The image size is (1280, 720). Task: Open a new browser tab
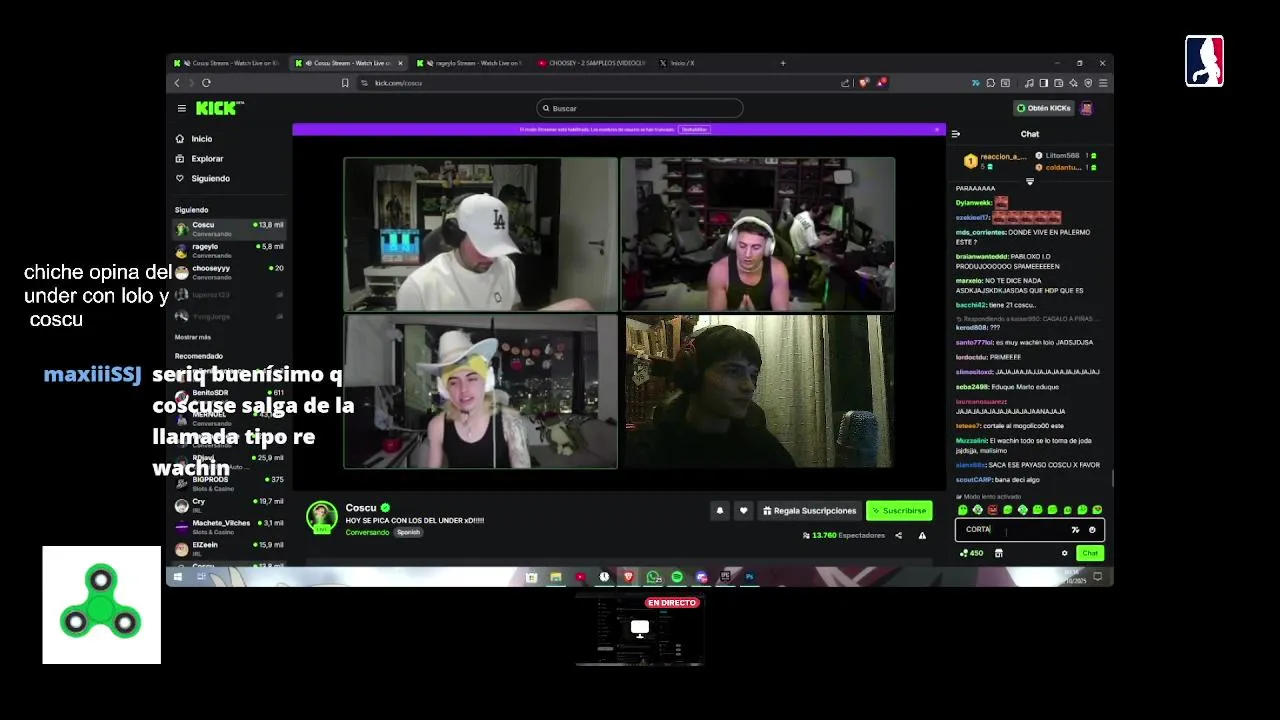click(783, 63)
